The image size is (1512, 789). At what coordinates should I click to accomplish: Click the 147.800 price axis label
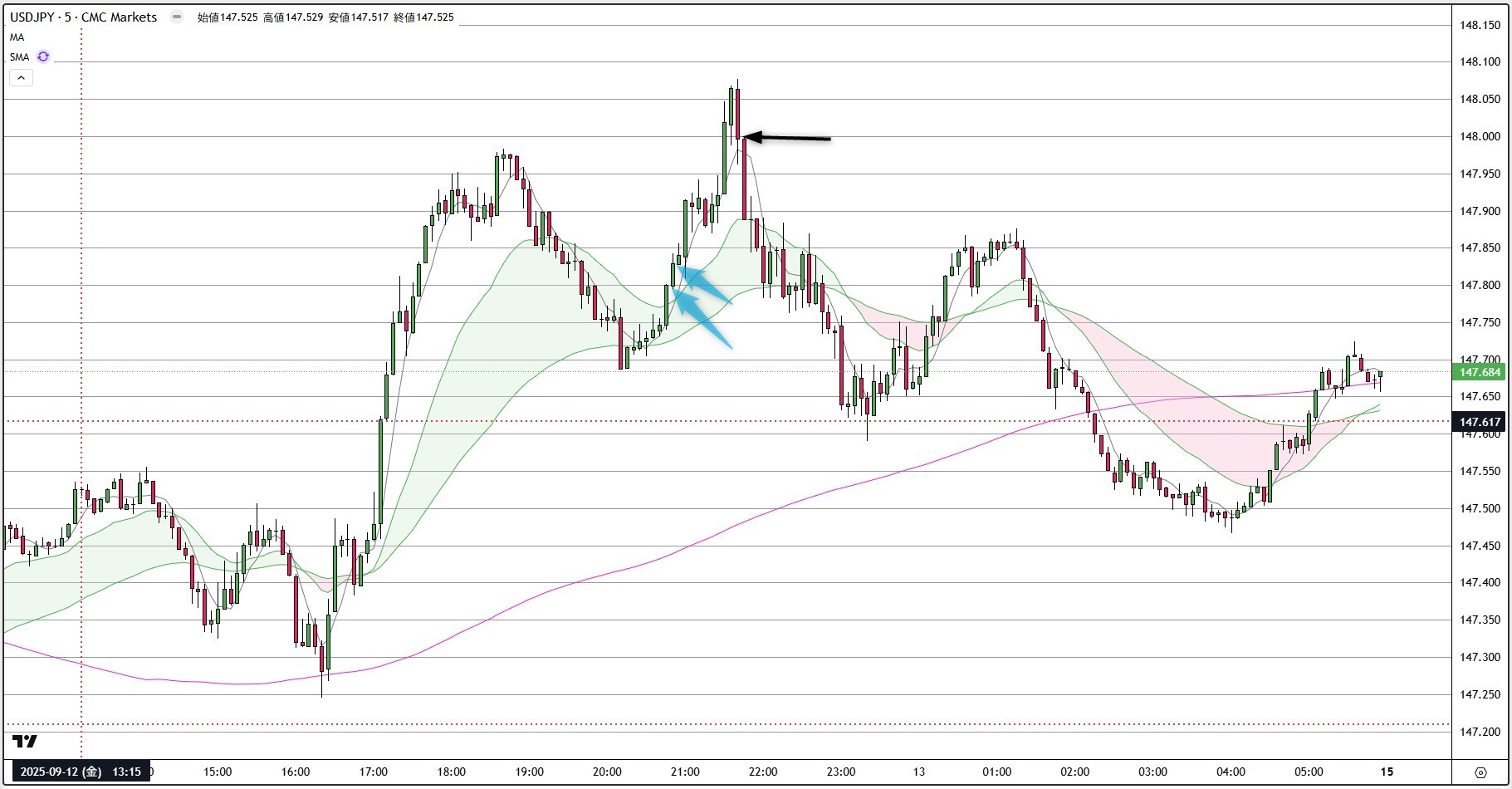pyautogui.click(x=1480, y=285)
